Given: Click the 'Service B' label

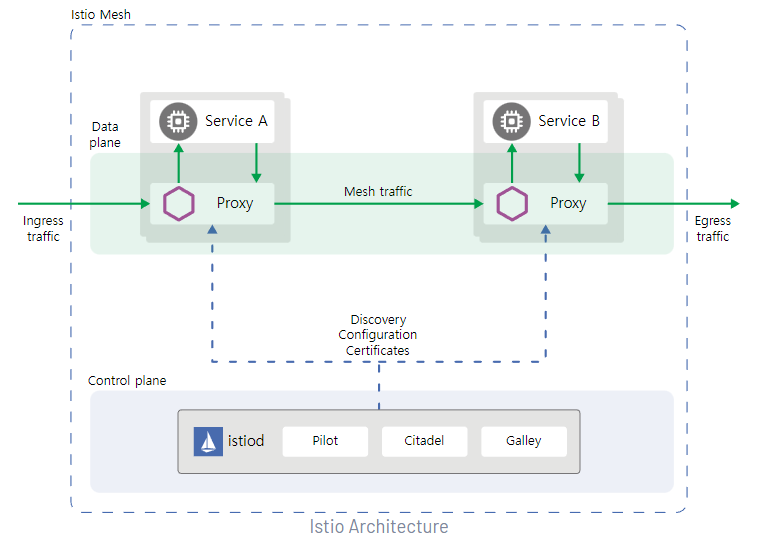Looking at the screenshot, I should pyautogui.click(x=569, y=121).
